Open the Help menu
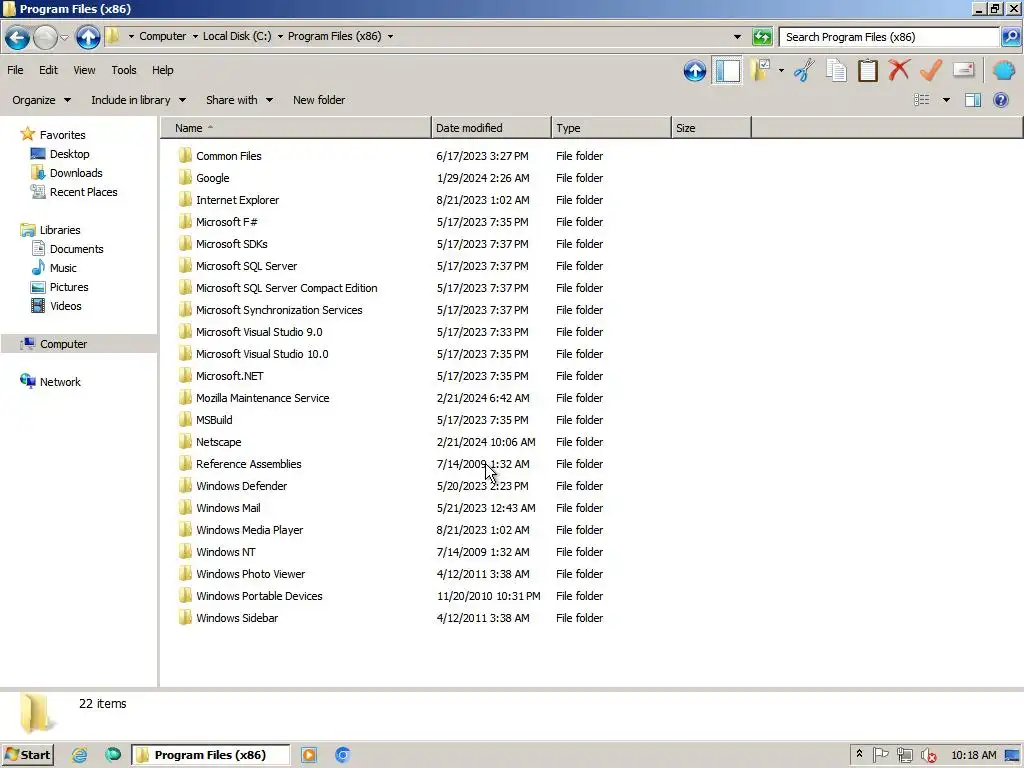Viewport: 1024px width, 768px height. [x=163, y=70]
